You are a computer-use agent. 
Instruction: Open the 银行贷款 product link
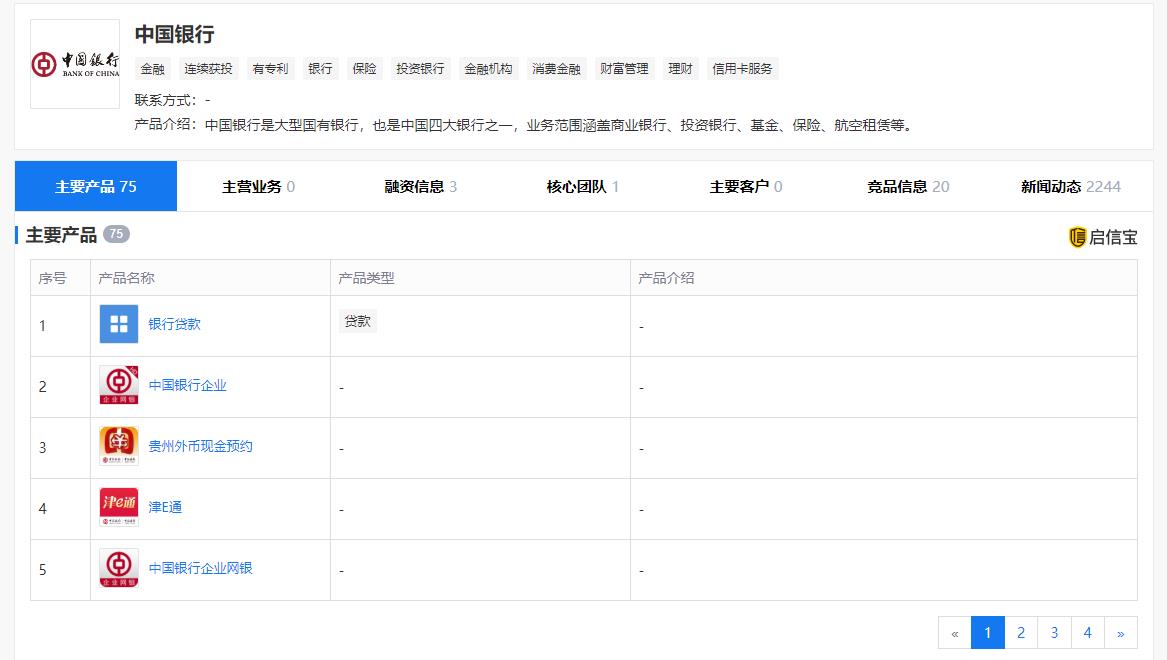tap(174, 324)
